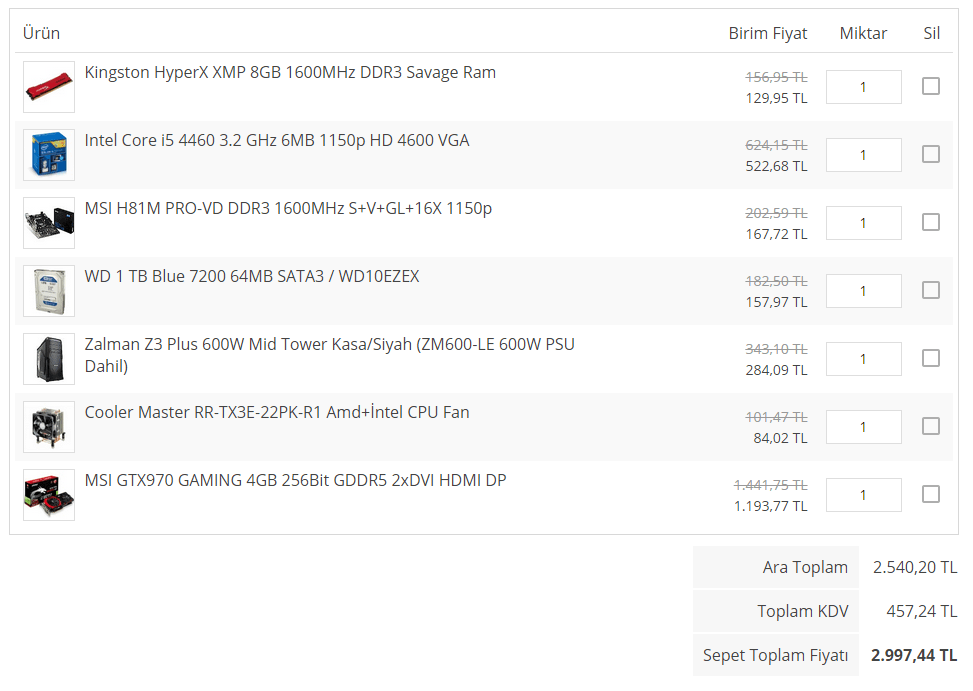This screenshot has height=691, width=973.
Task: Click the 129,95 TL discounted price
Action: [776, 98]
